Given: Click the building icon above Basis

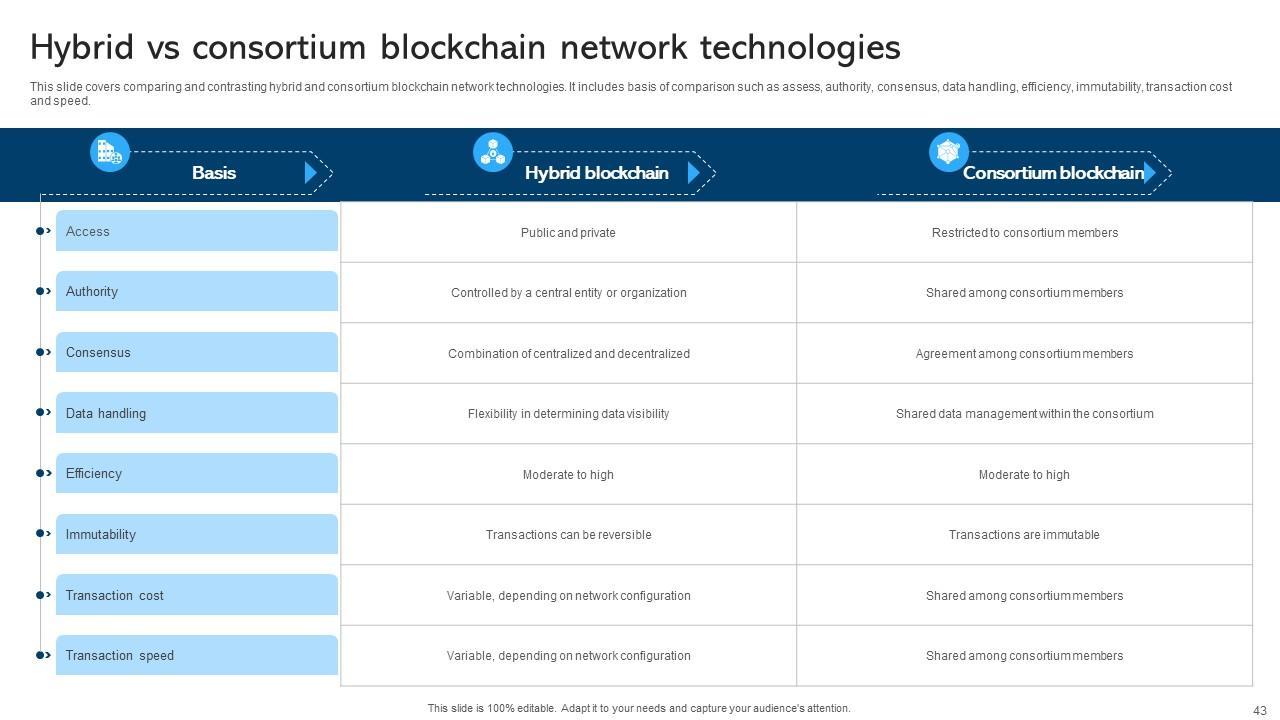Looking at the screenshot, I should coord(109,152).
